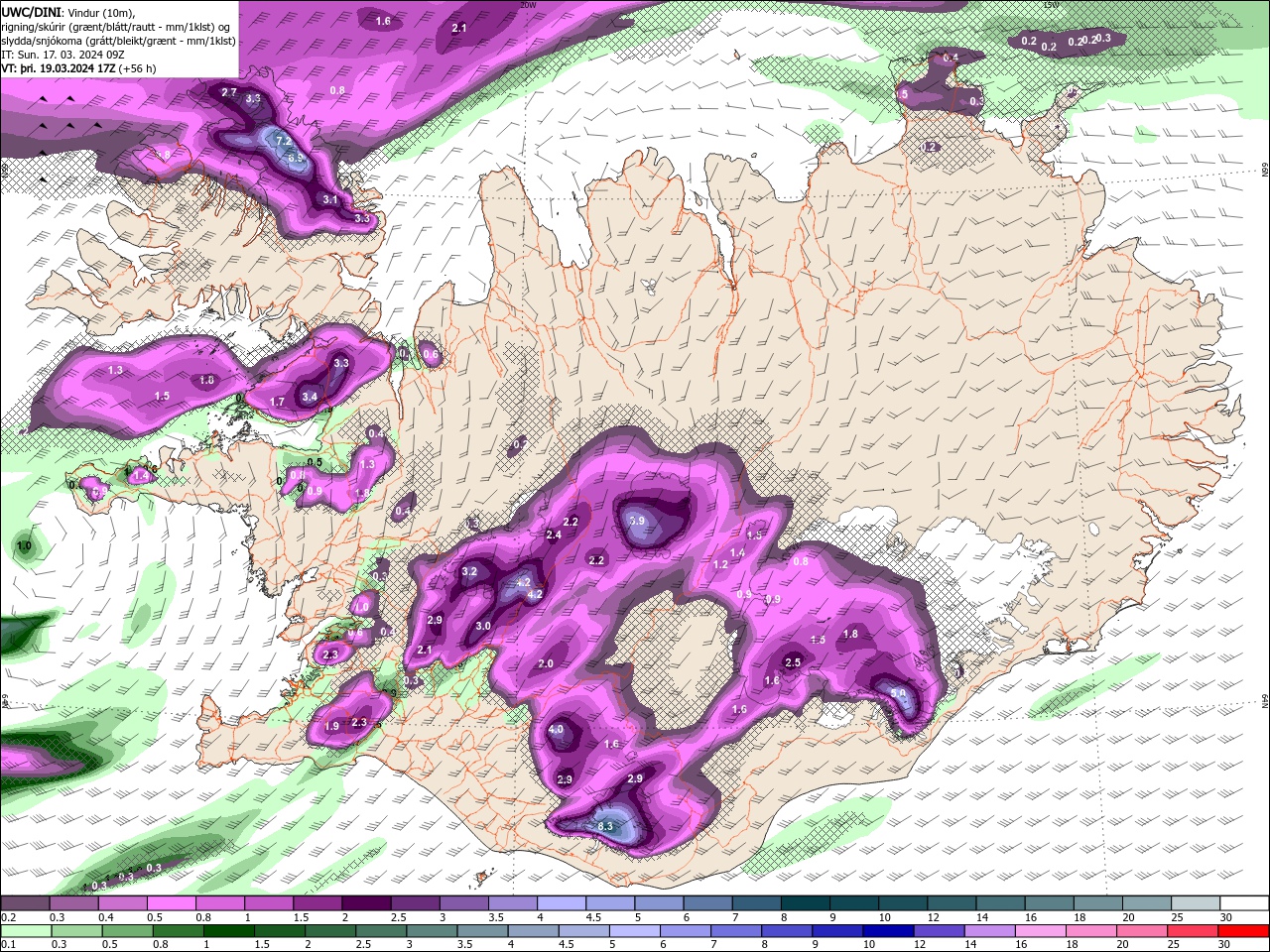
Task: Click the 1.7 precipitation label
Action: tap(278, 402)
